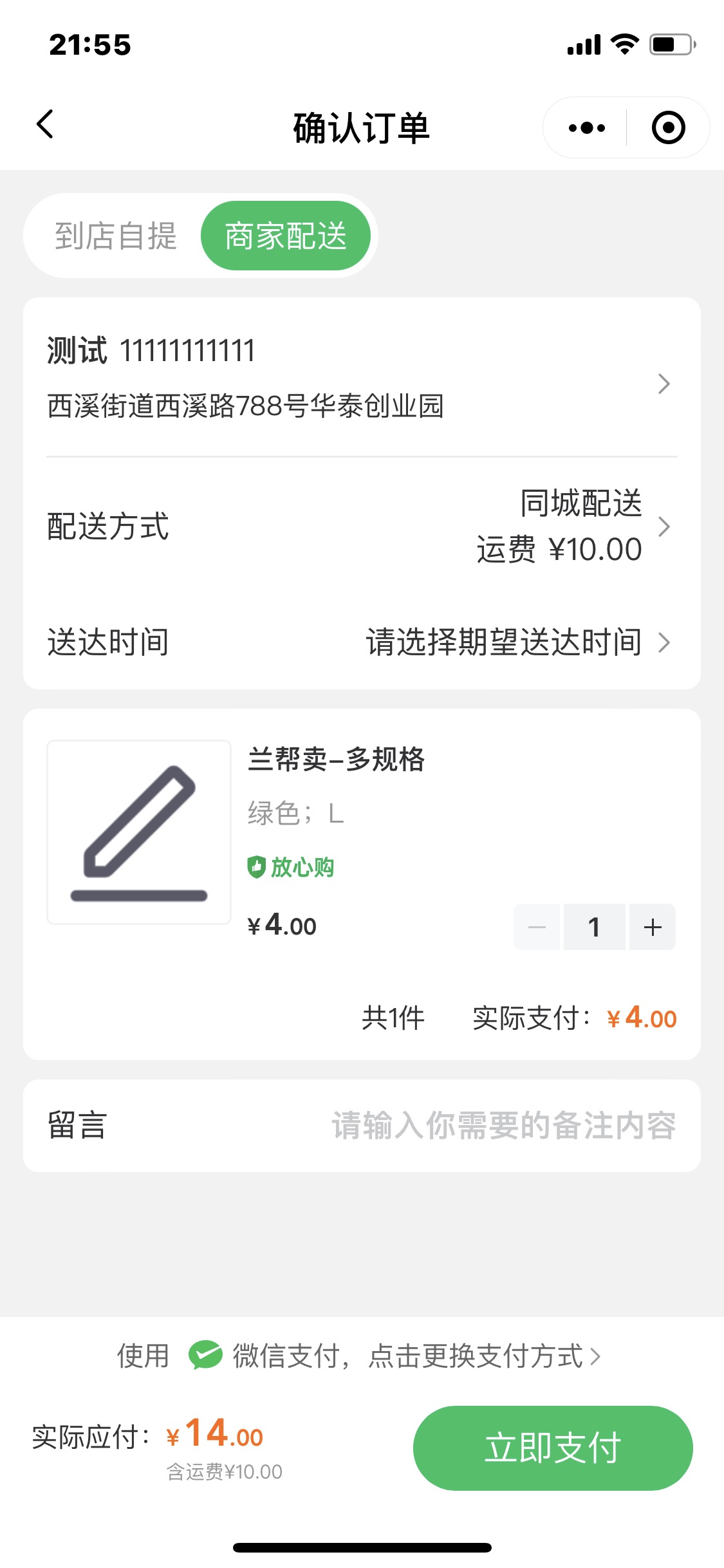Tap the product title 兰帮卖-多规格

[x=336, y=760]
